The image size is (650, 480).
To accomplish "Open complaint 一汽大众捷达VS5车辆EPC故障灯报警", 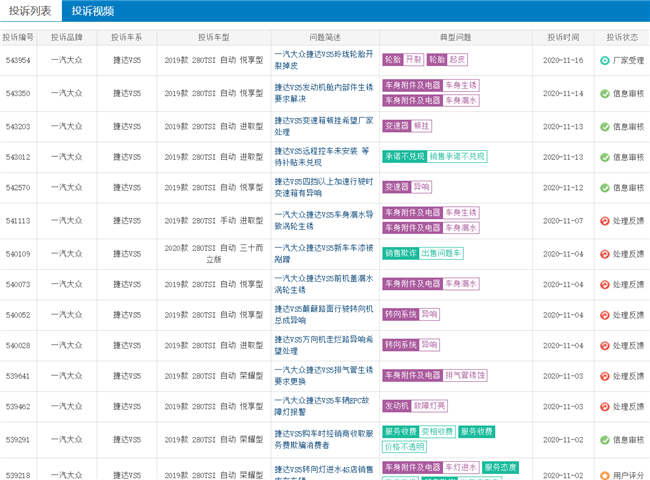I will (322, 406).
